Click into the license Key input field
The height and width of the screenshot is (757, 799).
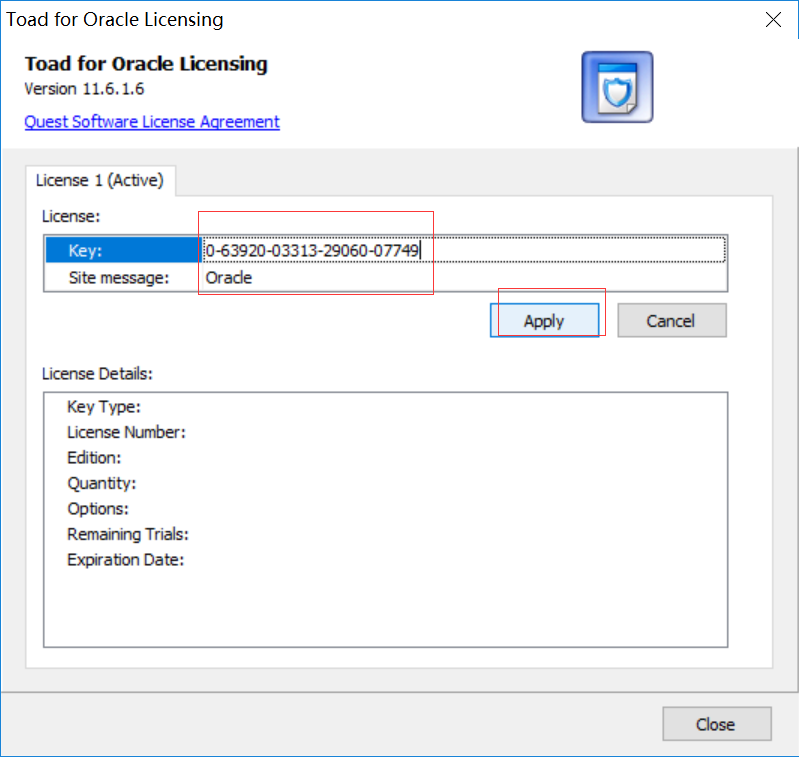tap(464, 250)
